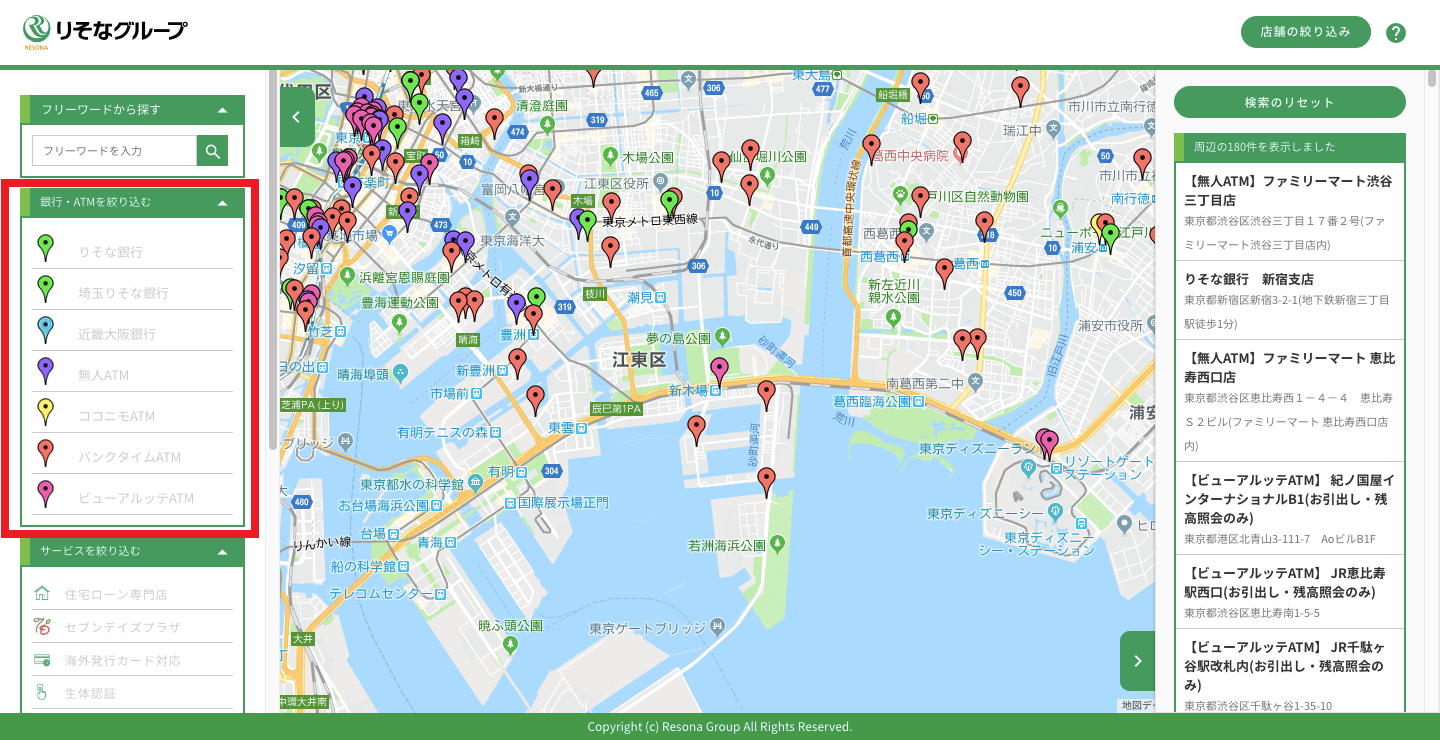Screen dimensions: 1440x740
Task: Collapse the 銀行・ATMを絞り込む panel
Action: click(222, 202)
